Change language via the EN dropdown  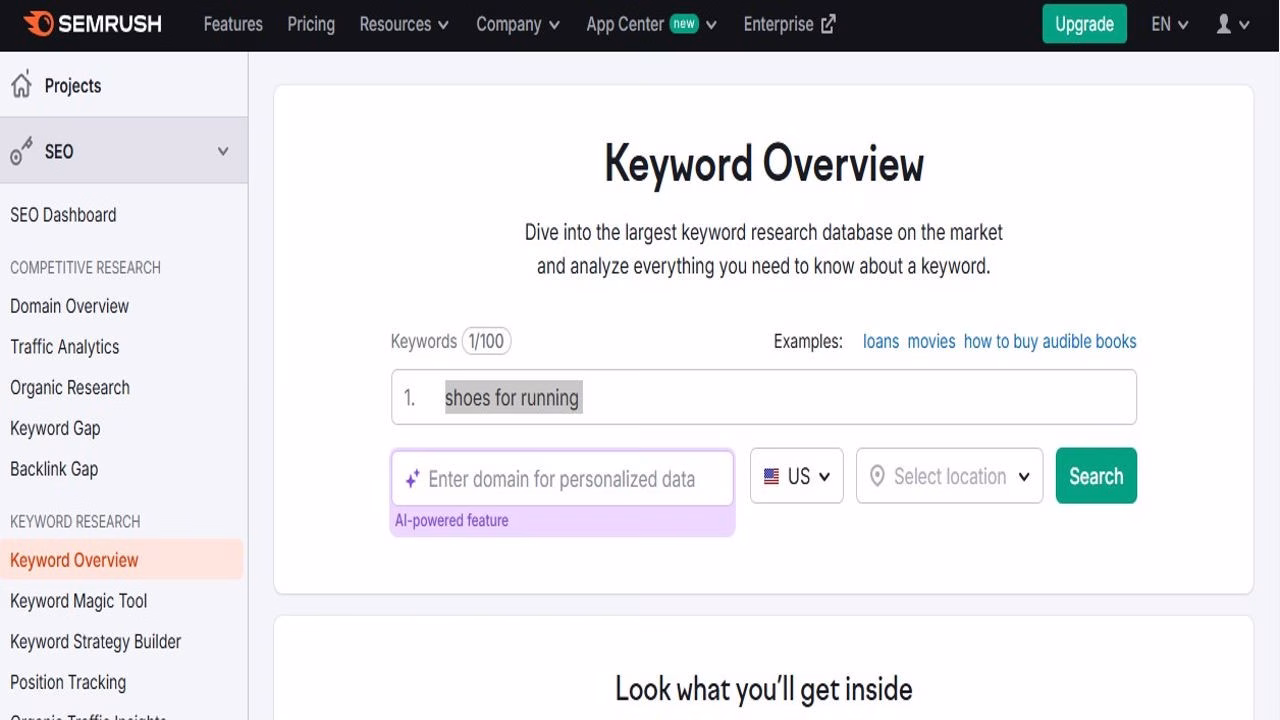pos(1168,24)
